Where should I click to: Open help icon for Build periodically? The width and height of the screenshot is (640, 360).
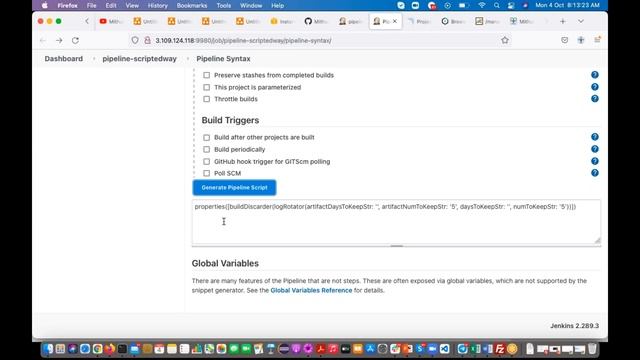click(x=595, y=149)
